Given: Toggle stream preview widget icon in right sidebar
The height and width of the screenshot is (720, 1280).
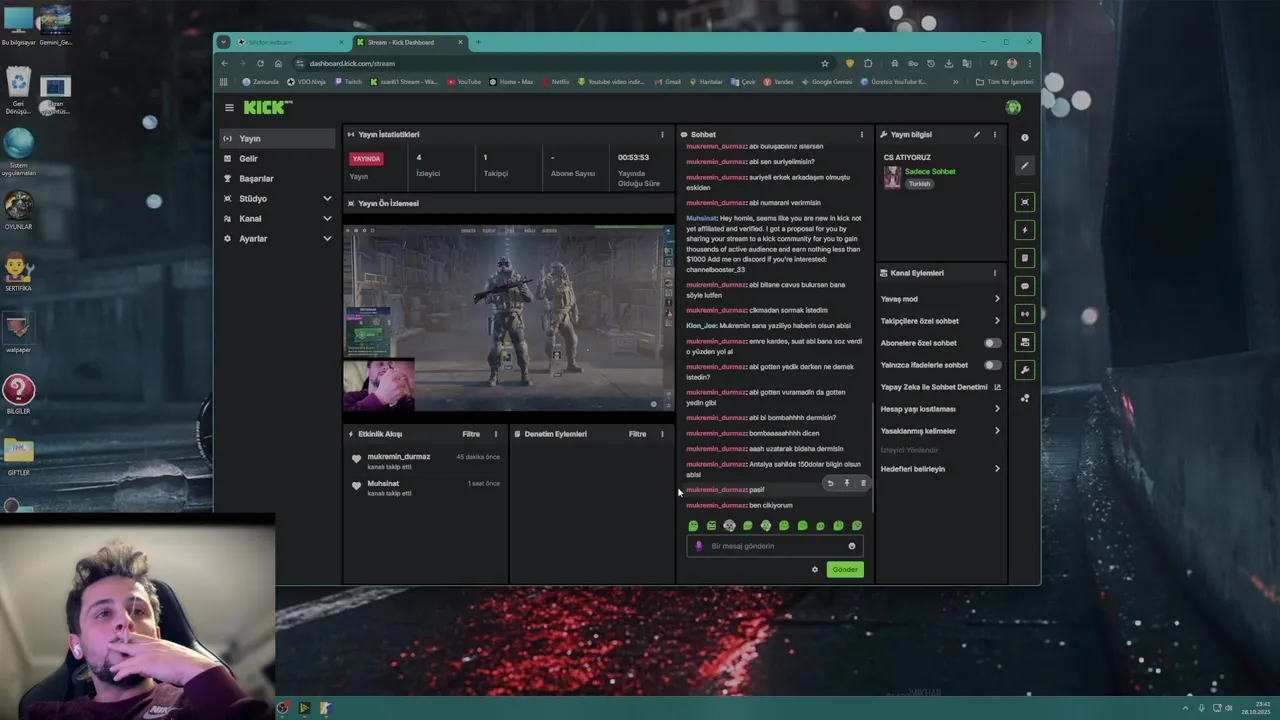Looking at the screenshot, I should 1024,202.
